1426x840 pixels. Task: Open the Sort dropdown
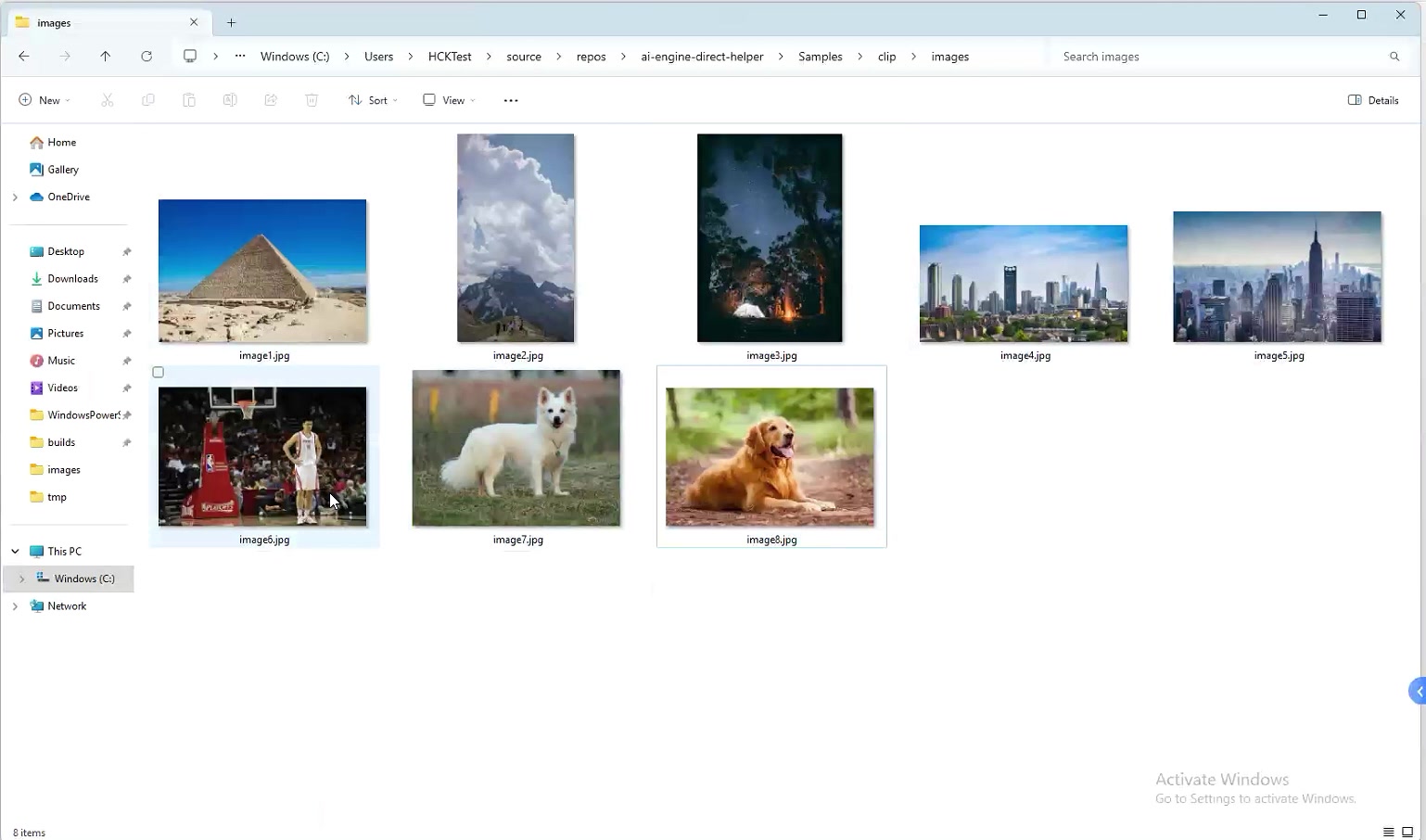[373, 100]
